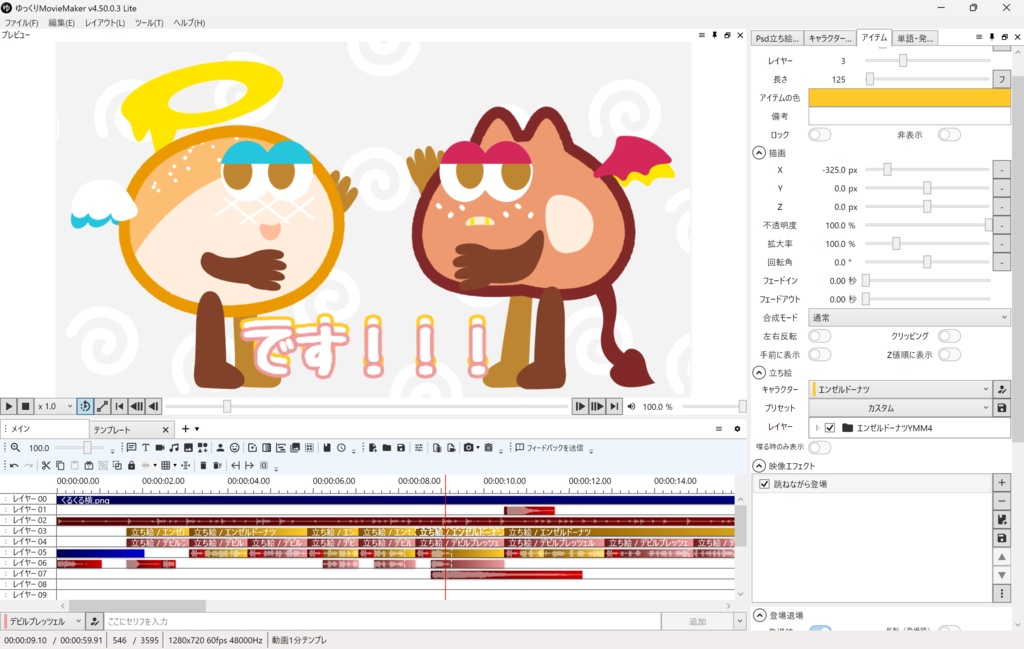Toggle 喋る時のみ表示 switch

820,447
